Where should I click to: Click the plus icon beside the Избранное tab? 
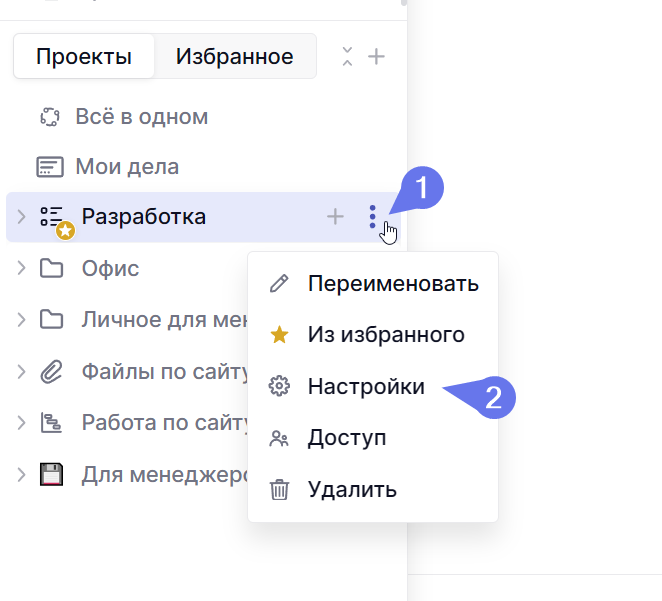click(376, 57)
